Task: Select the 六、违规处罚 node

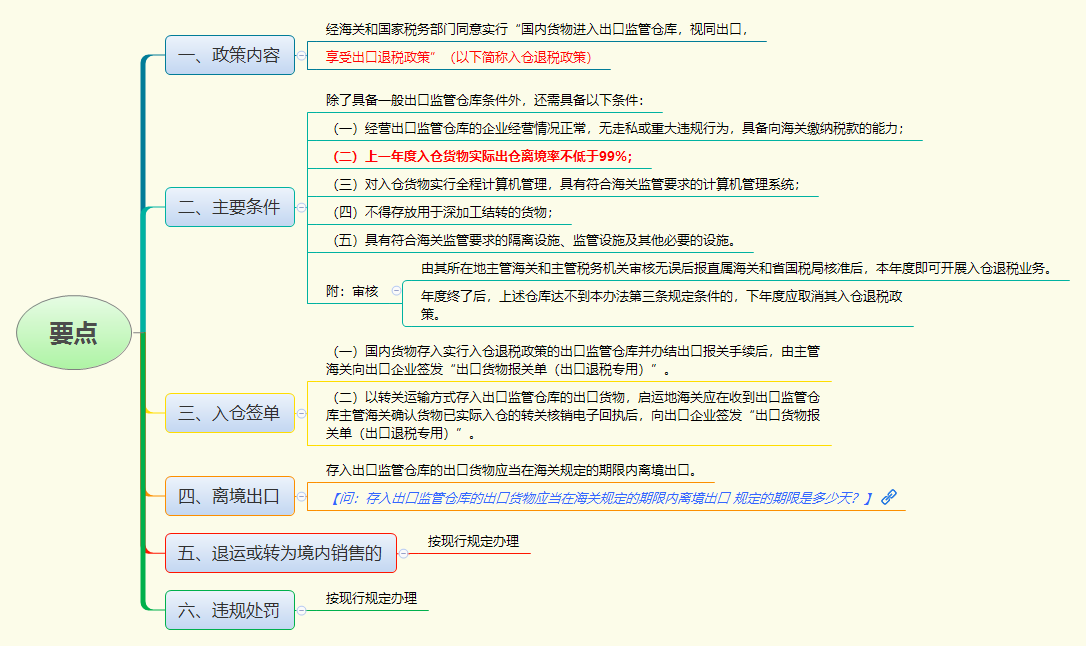Action: (230, 610)
